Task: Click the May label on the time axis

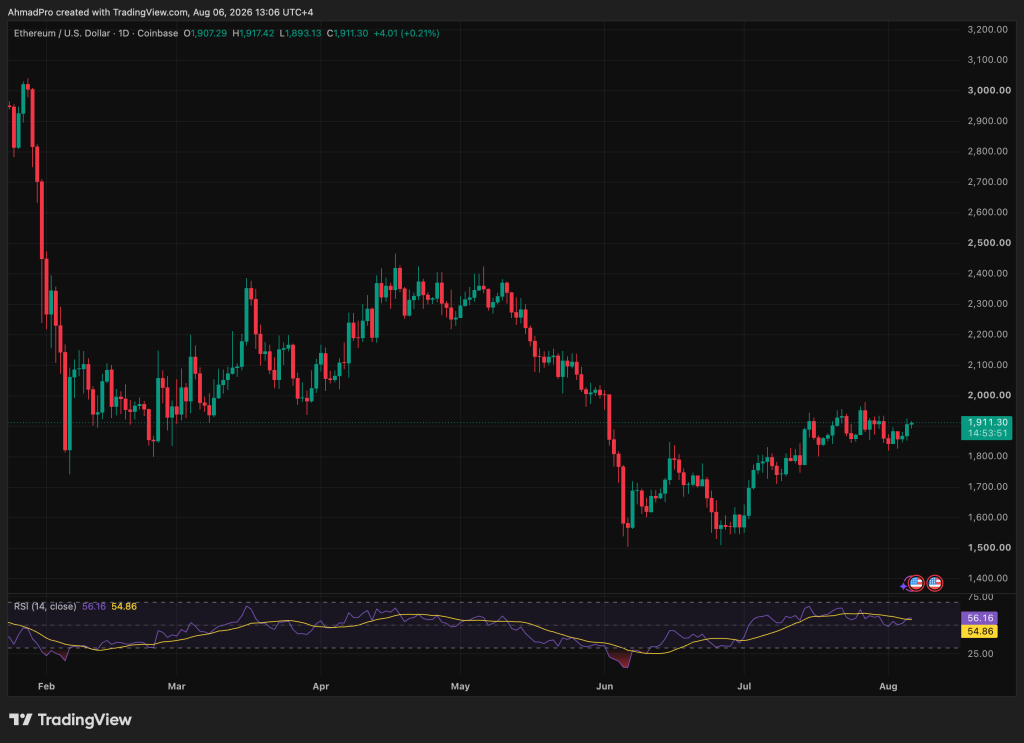Action: (x=460, y=686)
